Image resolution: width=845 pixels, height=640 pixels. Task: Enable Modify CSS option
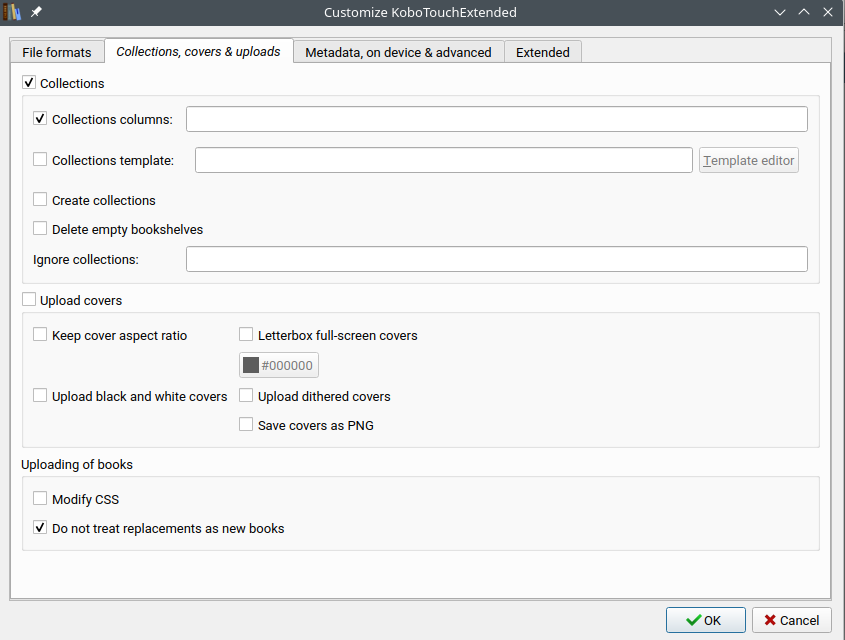40,499
